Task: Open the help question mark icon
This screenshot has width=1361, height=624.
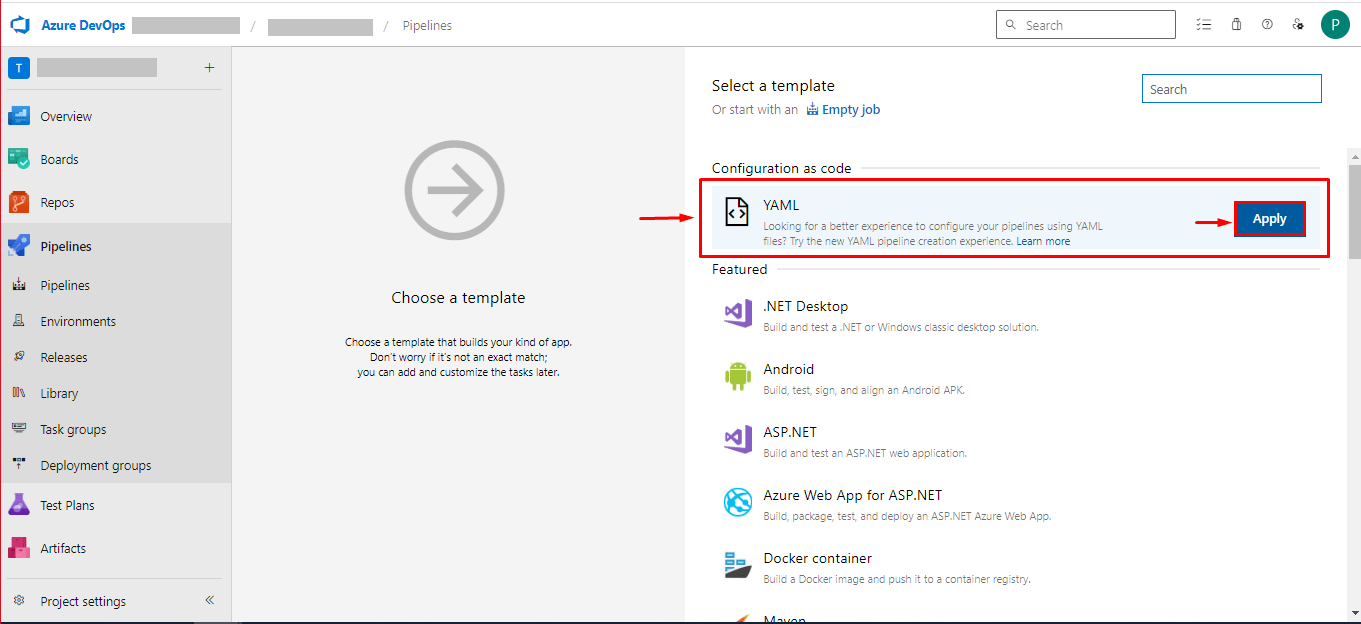Action: pos(1267,25)
